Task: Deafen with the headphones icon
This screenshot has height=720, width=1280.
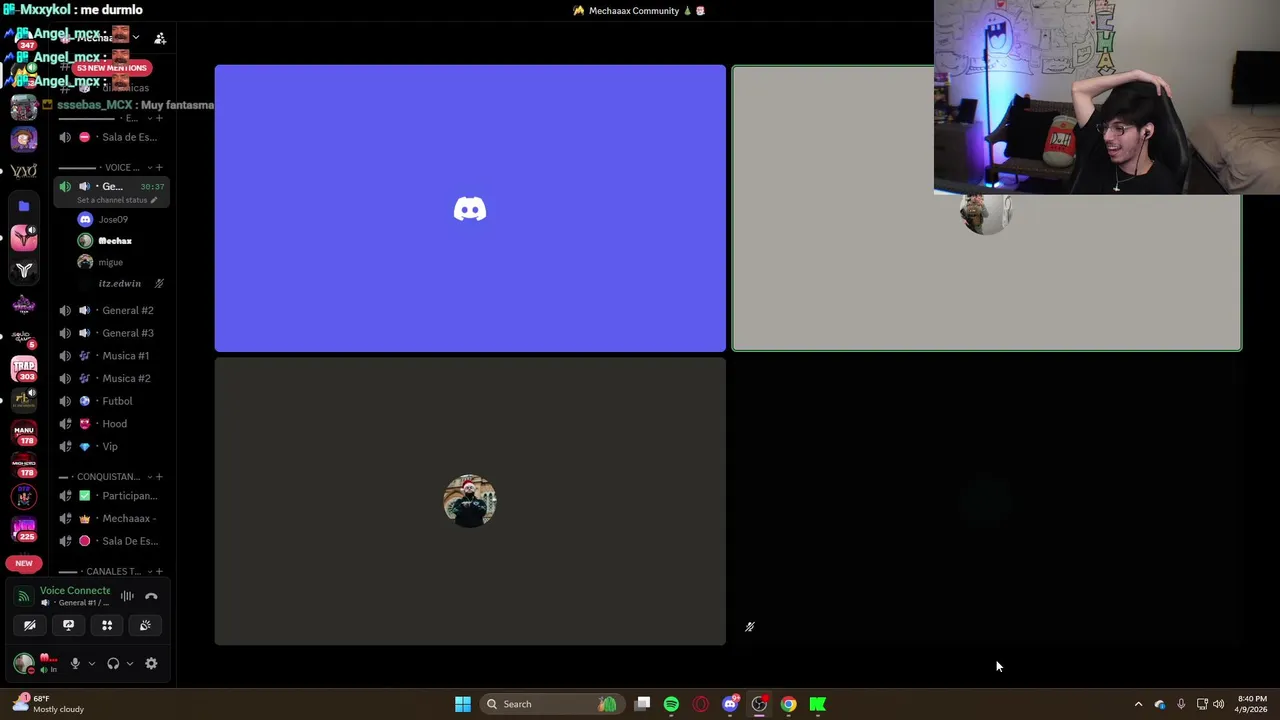Action: [113, 663]
